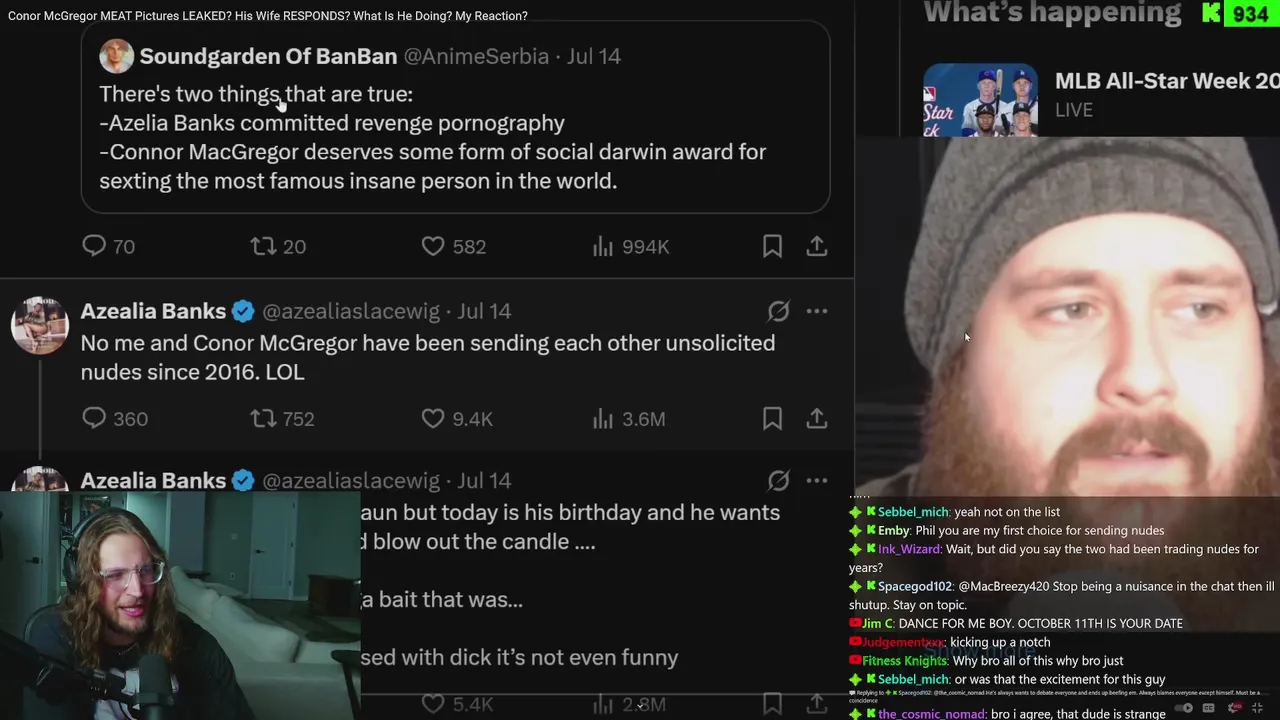The height and width of the screenshot is (720, 1280).
Task: Share the tweet with 994K views
Action: pos(817,246)
